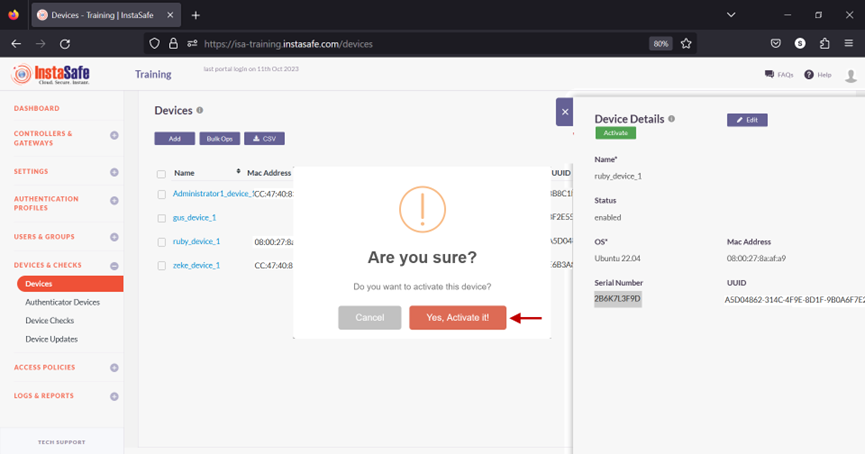Confirm with Yes, Activate it! button
Viewport: 865px width, 454px height.
[x=457, y=317]
